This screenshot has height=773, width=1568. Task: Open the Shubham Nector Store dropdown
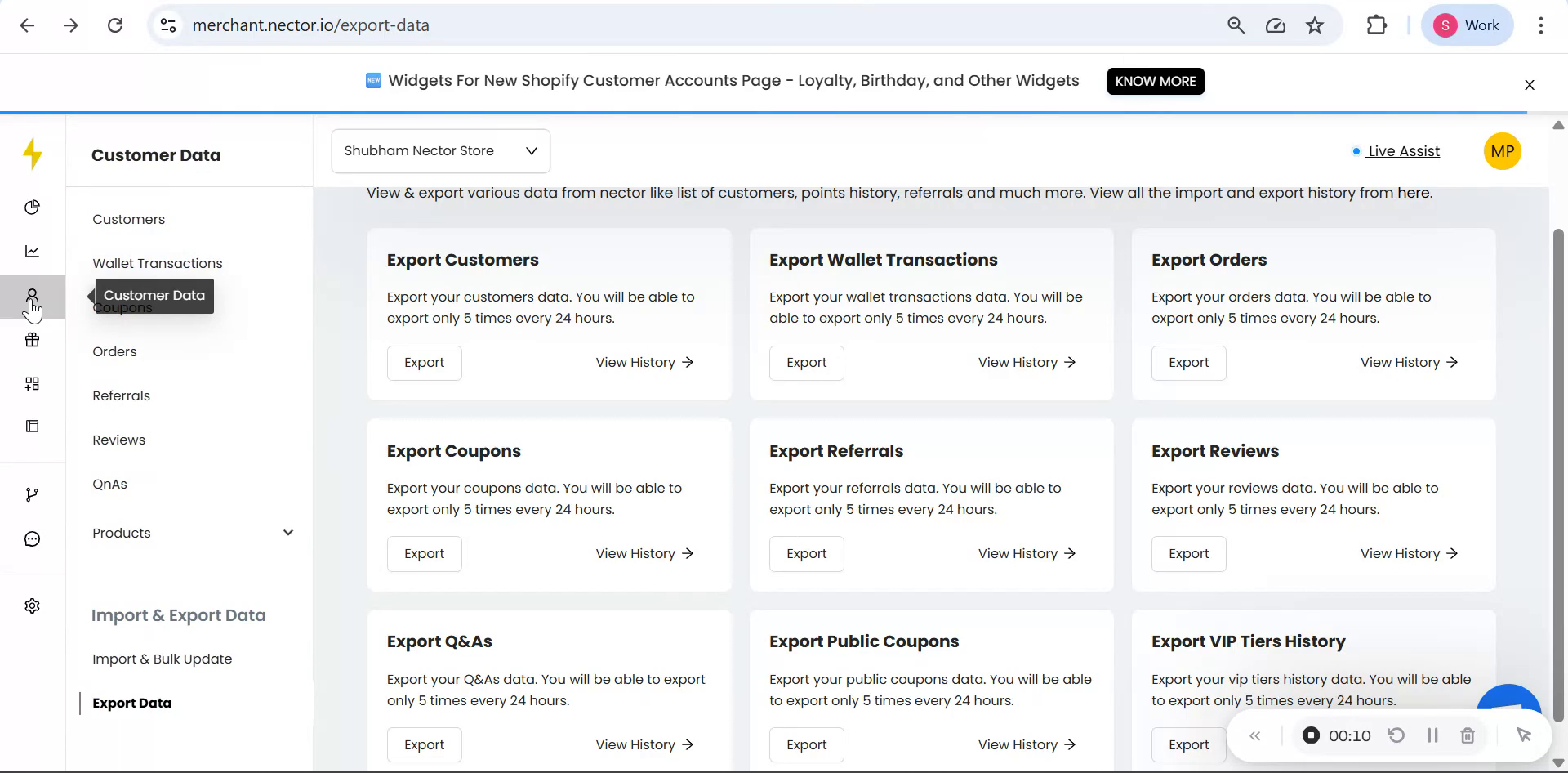pyautogui.click(x=440, y=151)
